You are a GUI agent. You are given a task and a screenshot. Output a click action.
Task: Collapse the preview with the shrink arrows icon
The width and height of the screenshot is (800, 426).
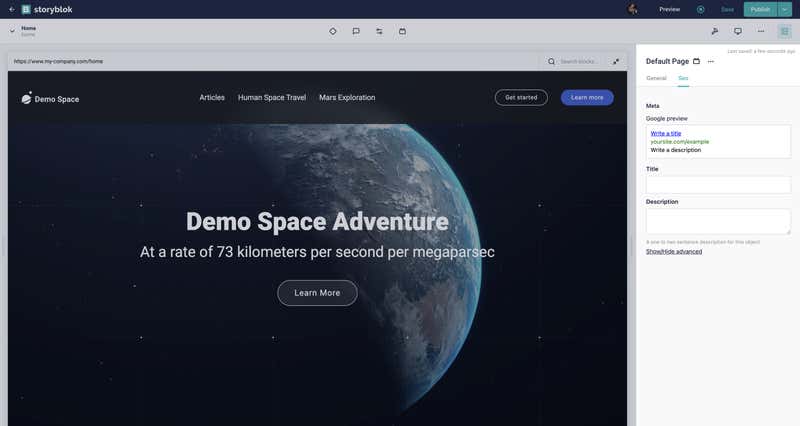tap(616, 61)
